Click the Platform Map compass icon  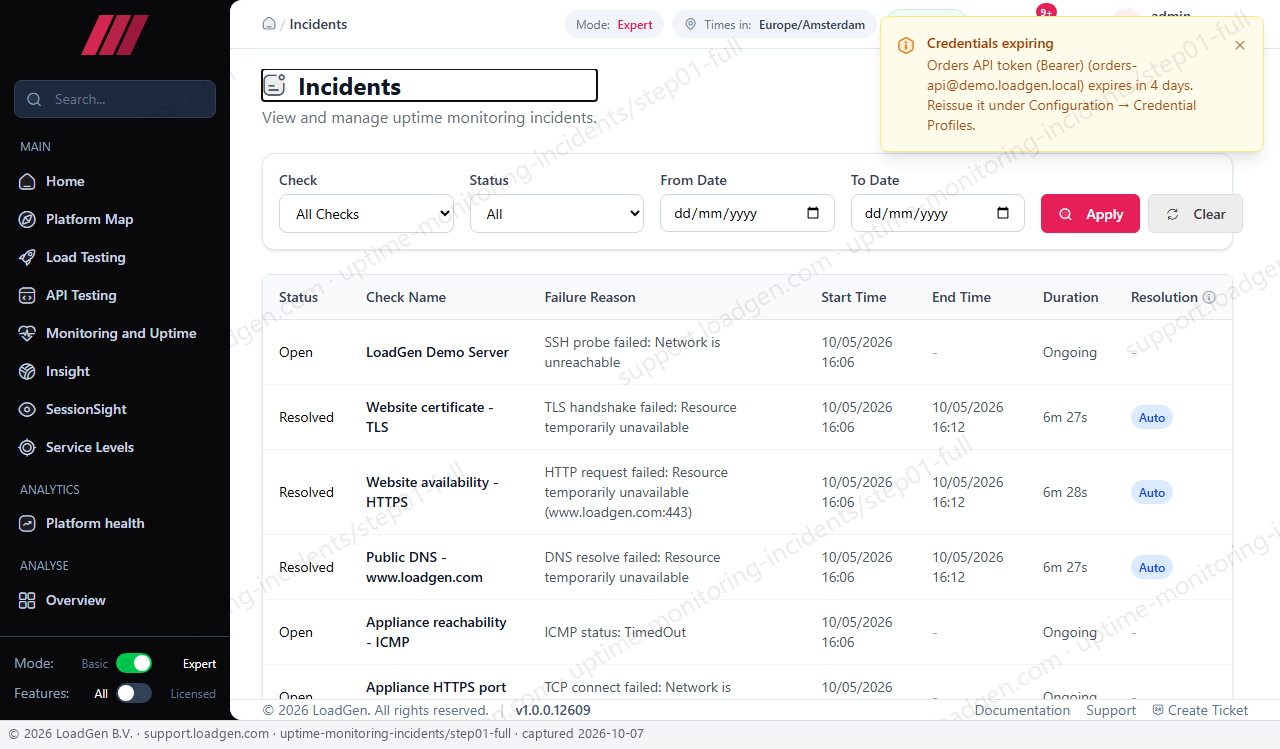point(27,219)
